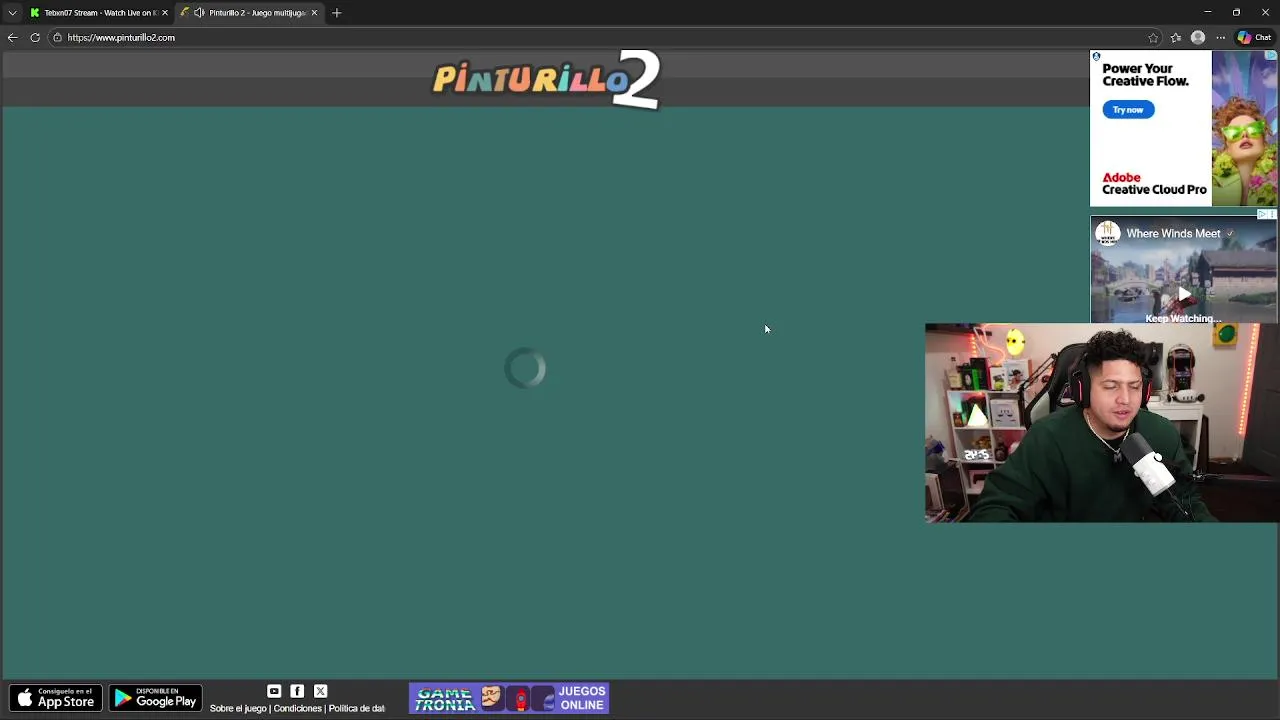The image size is (1280, 720).
Task: Open the X (Twitter) social icon
Action: tap(320, 691)
